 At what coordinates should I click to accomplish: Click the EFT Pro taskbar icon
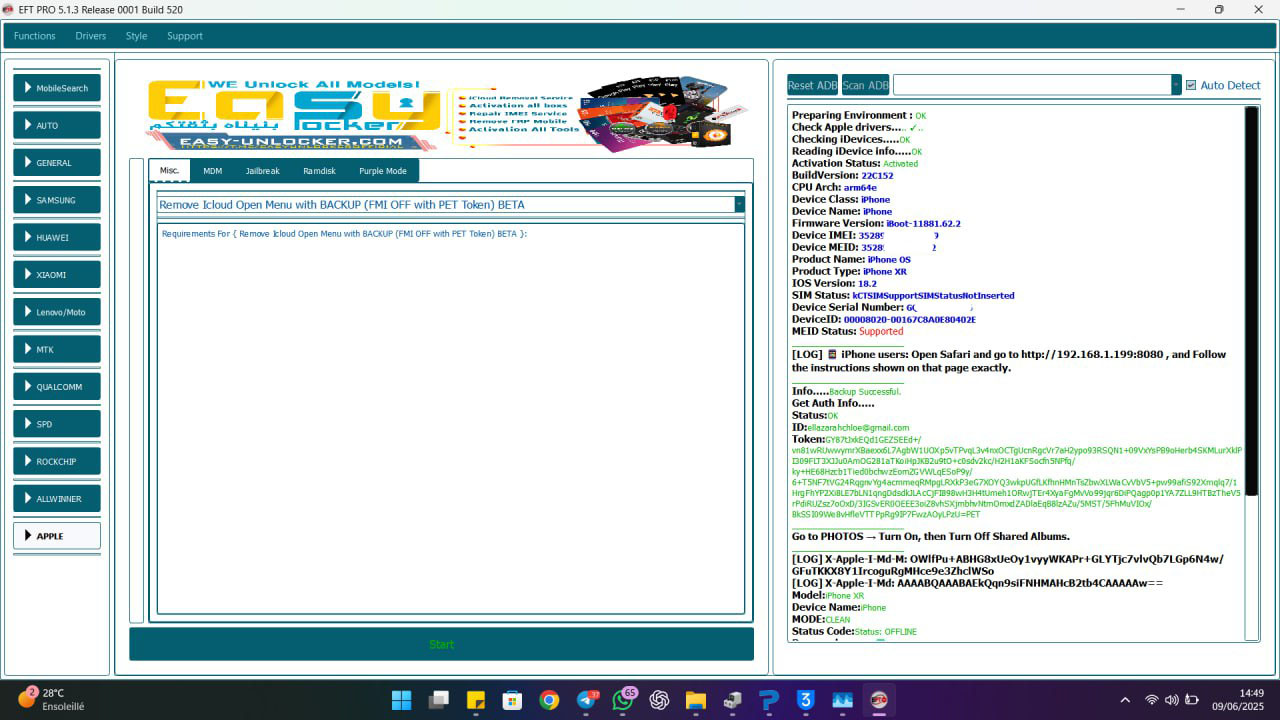(x=880, y=700)
